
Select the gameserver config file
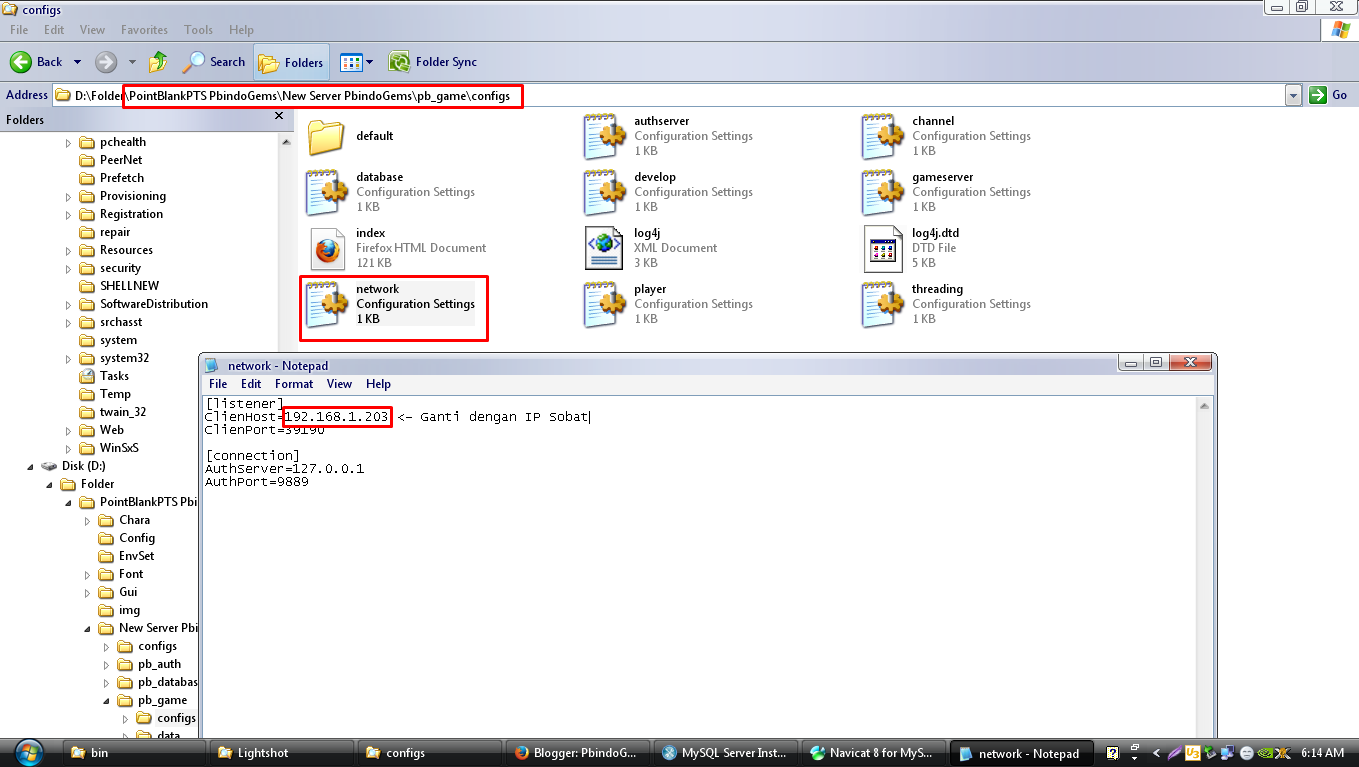pos(882,193)
